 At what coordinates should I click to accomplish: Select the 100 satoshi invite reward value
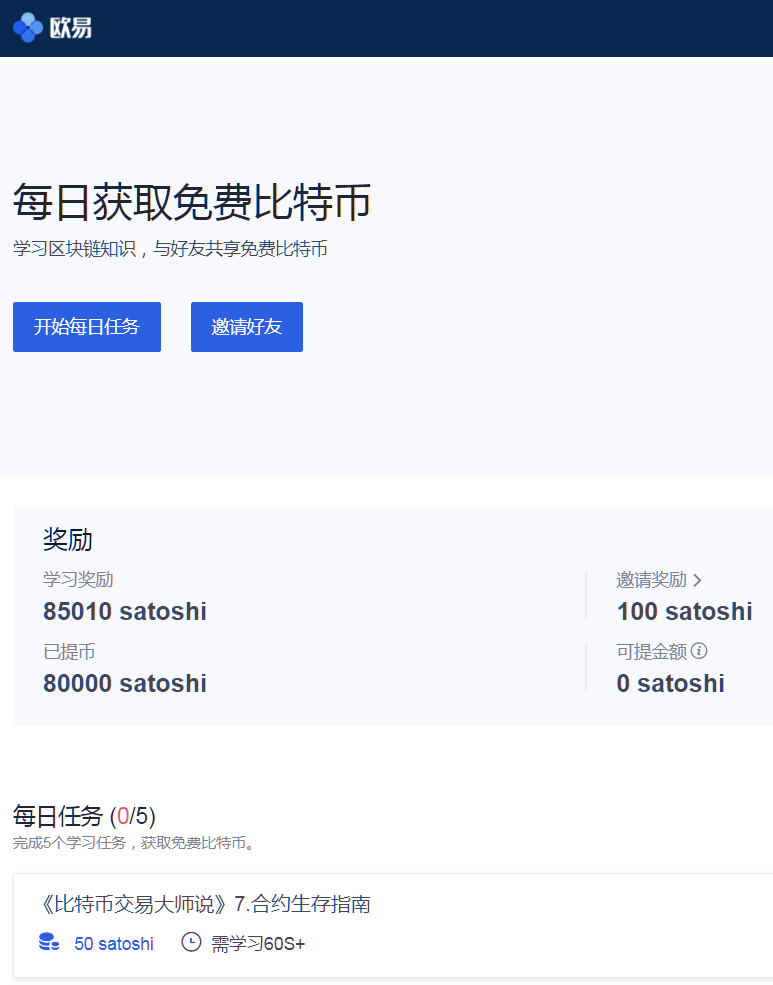click(684, 611)
